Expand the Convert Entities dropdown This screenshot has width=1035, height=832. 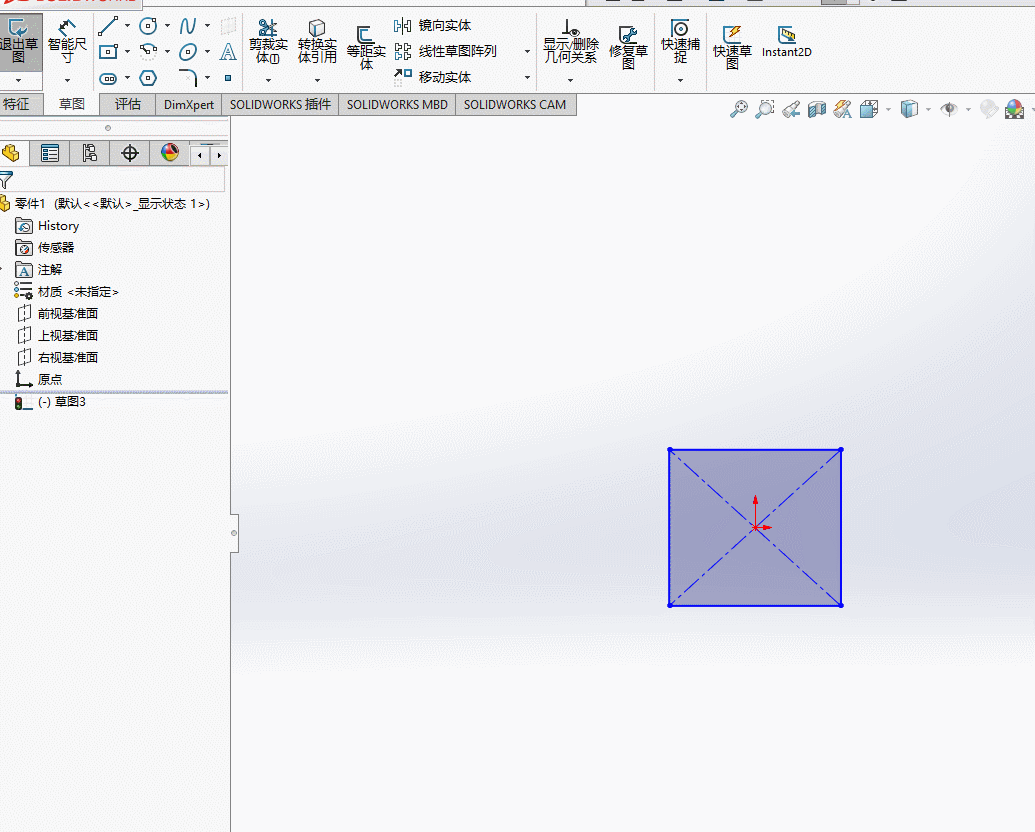click(317, 81)
